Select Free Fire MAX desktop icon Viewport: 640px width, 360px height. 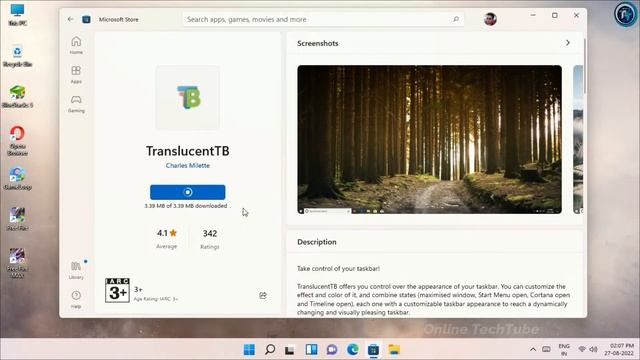pyautogui.click(x=18, y=264)
